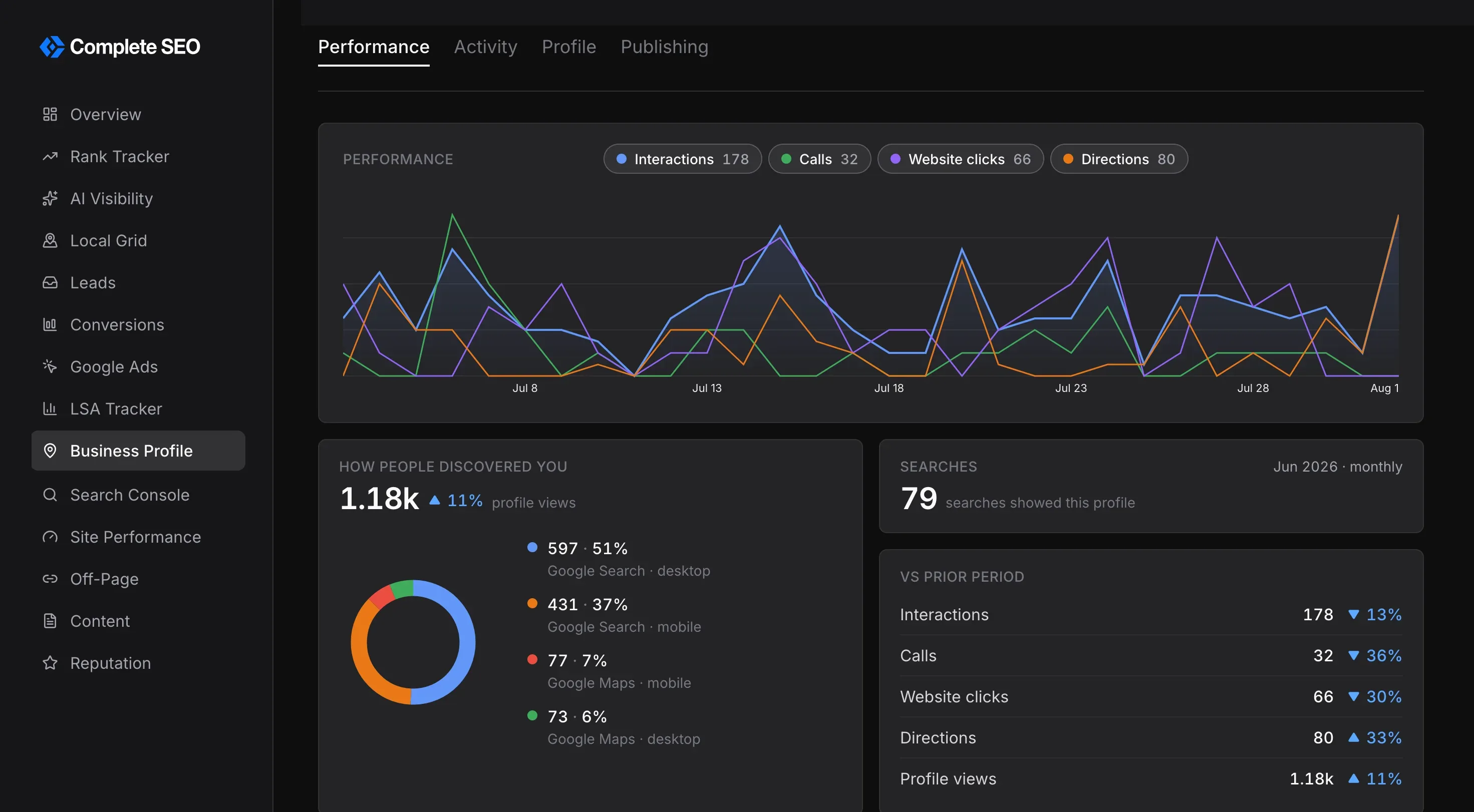Hide the Directions series in chart

click(1119, 159)
